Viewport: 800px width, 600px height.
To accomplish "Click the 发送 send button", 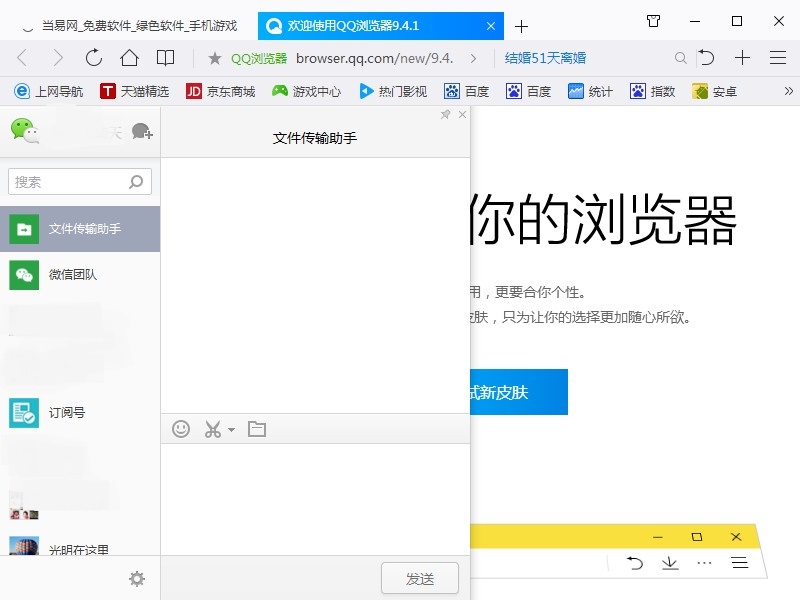I will point(420,577).
